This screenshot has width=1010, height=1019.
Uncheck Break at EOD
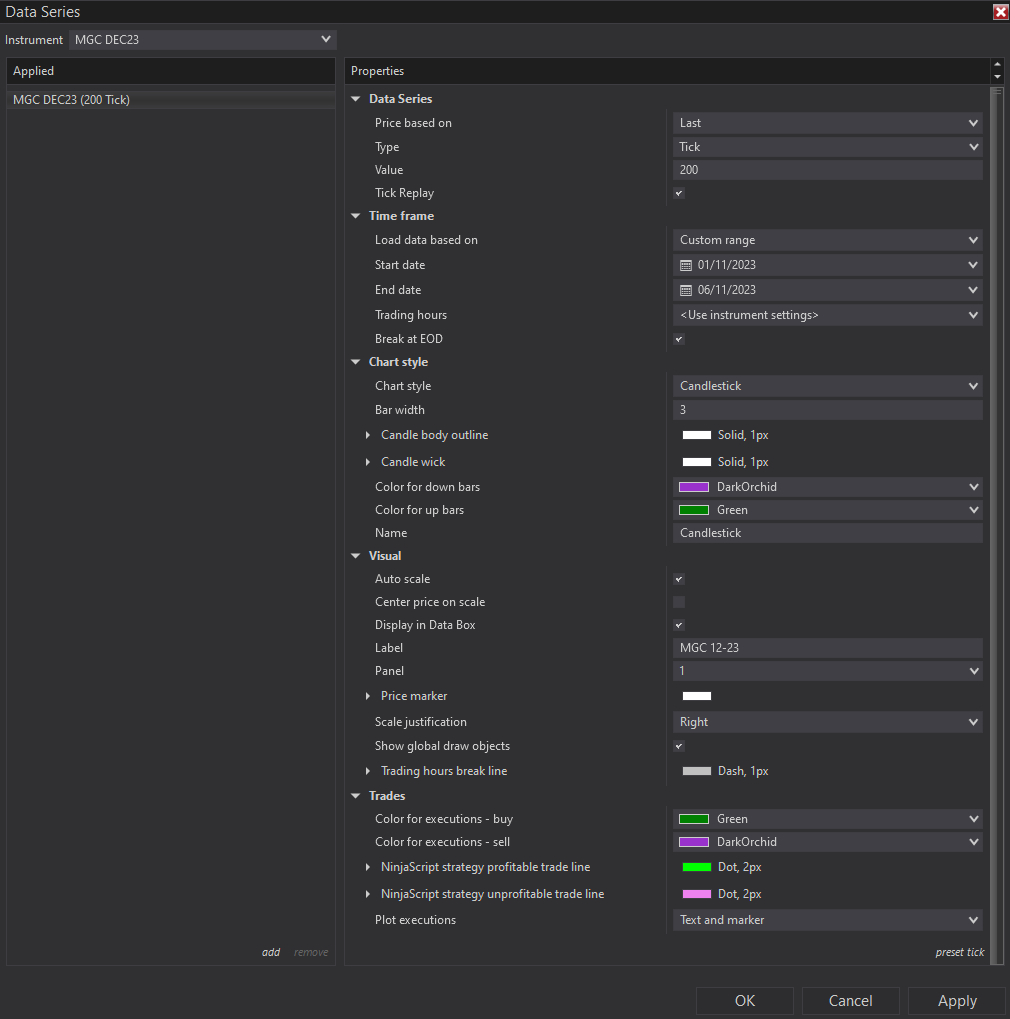coord(679,339)
